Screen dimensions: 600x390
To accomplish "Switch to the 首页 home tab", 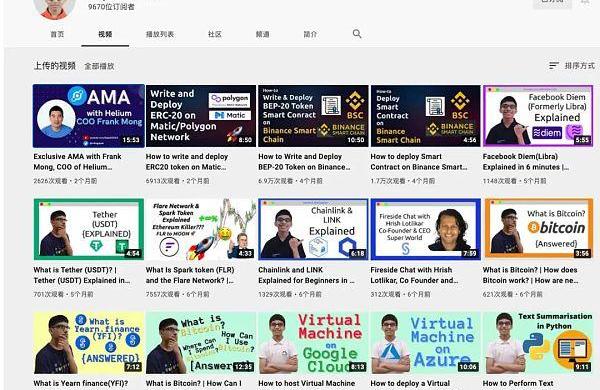I will (57, 34).
